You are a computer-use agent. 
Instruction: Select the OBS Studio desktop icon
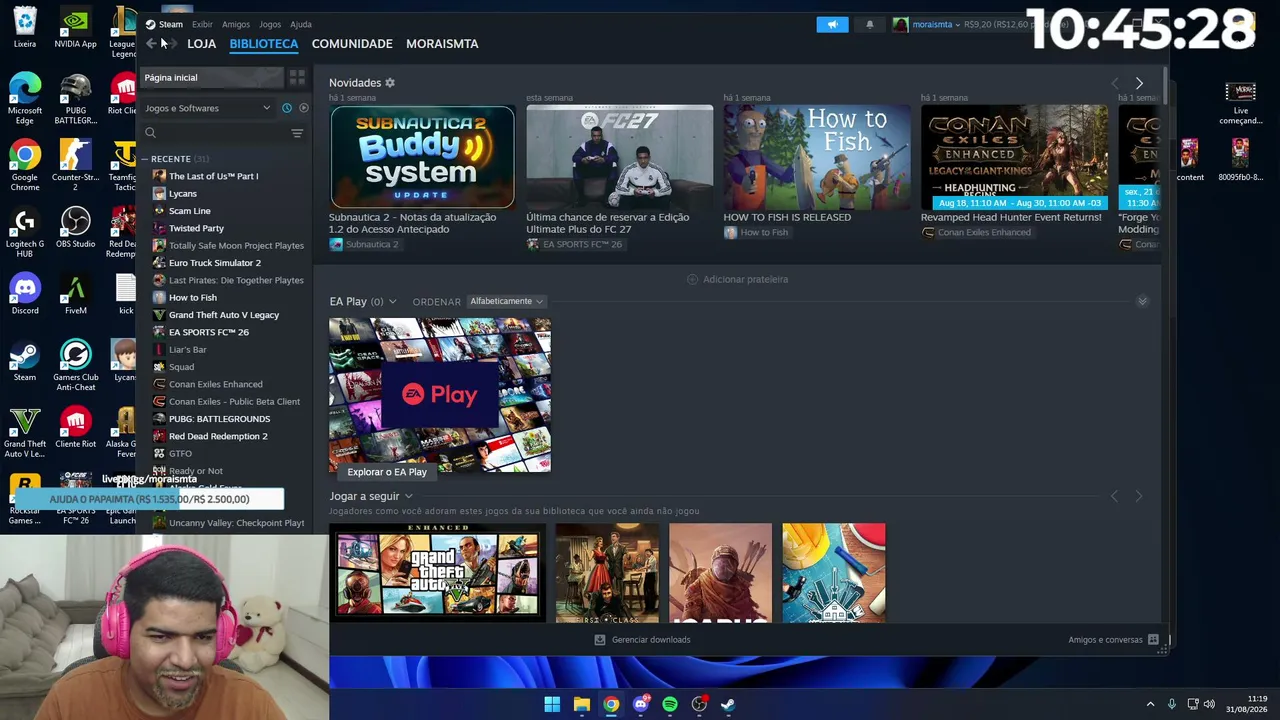(75, 227)
